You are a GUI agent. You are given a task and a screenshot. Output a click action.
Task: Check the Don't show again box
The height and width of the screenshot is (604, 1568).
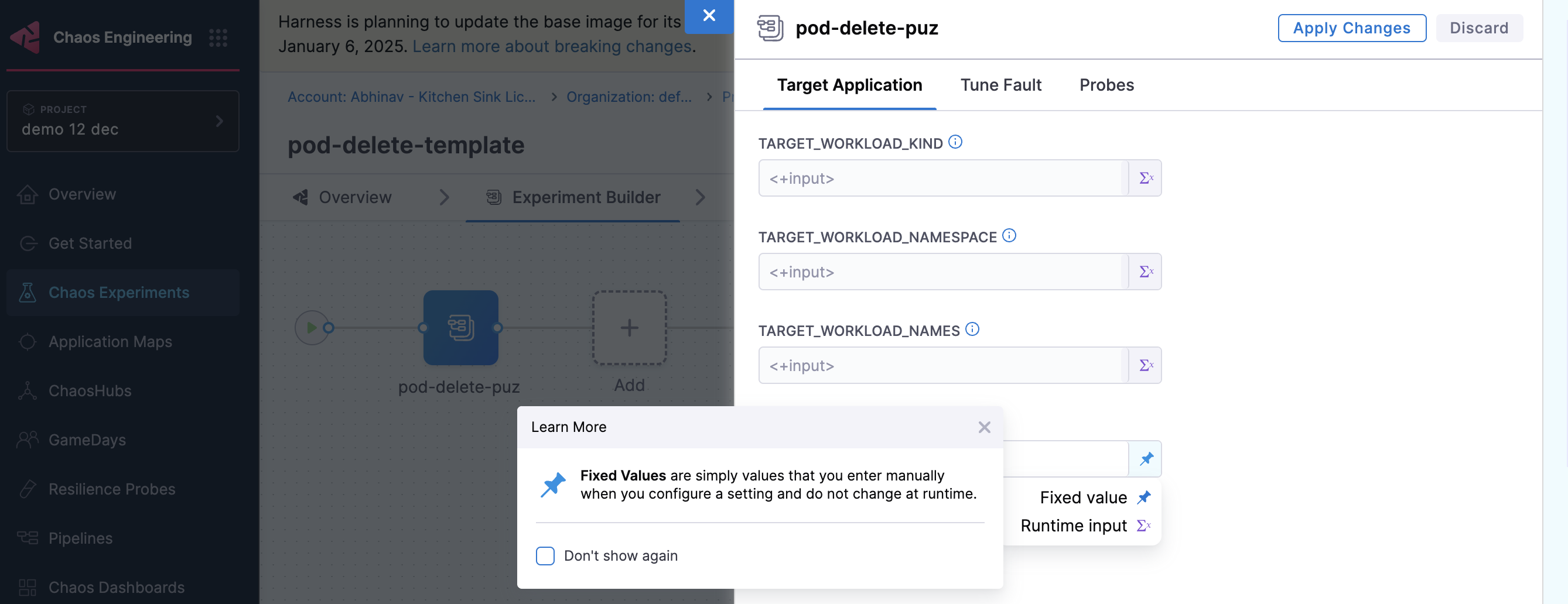point(545,555)
